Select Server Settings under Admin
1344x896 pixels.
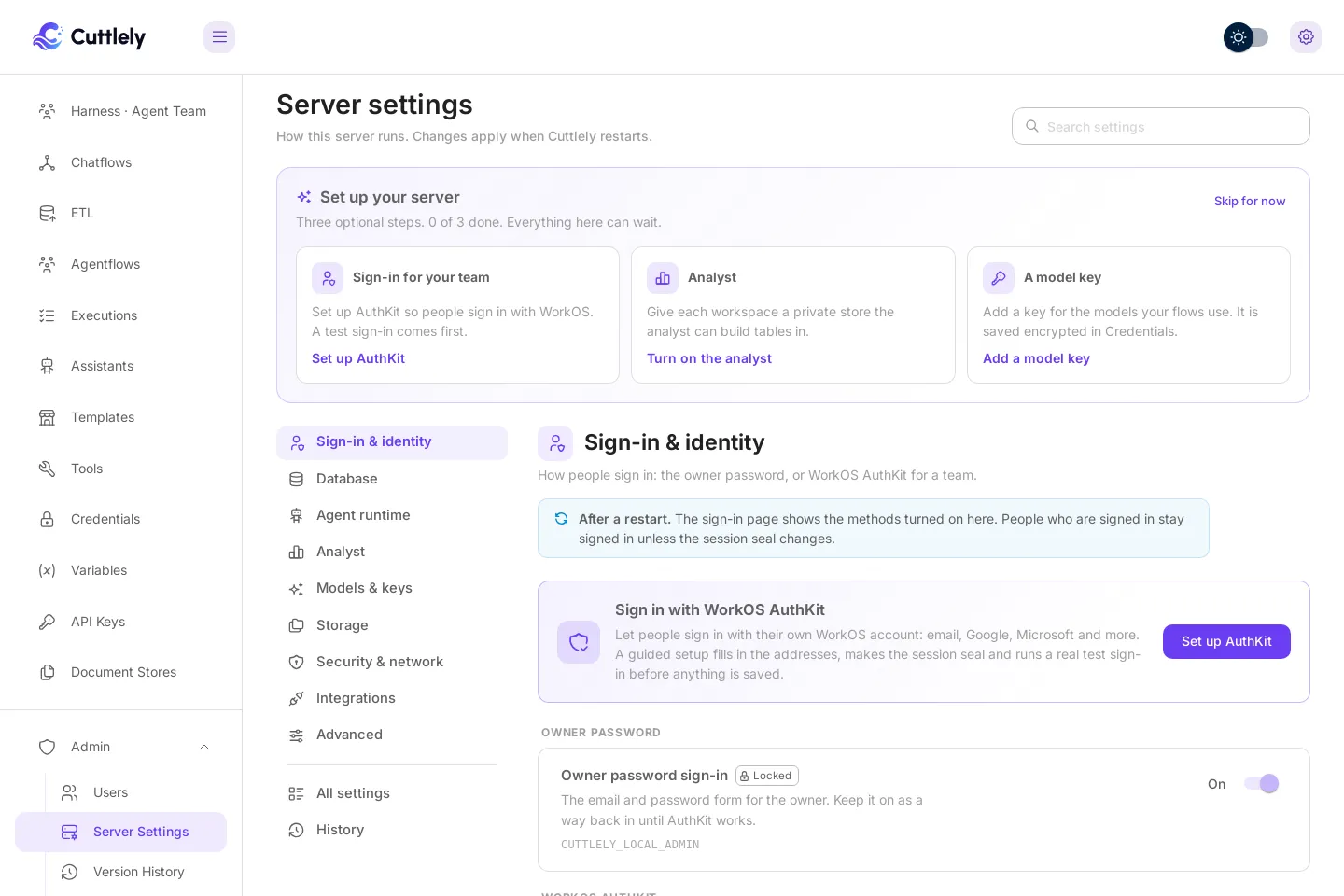click(x=121, y=832)
